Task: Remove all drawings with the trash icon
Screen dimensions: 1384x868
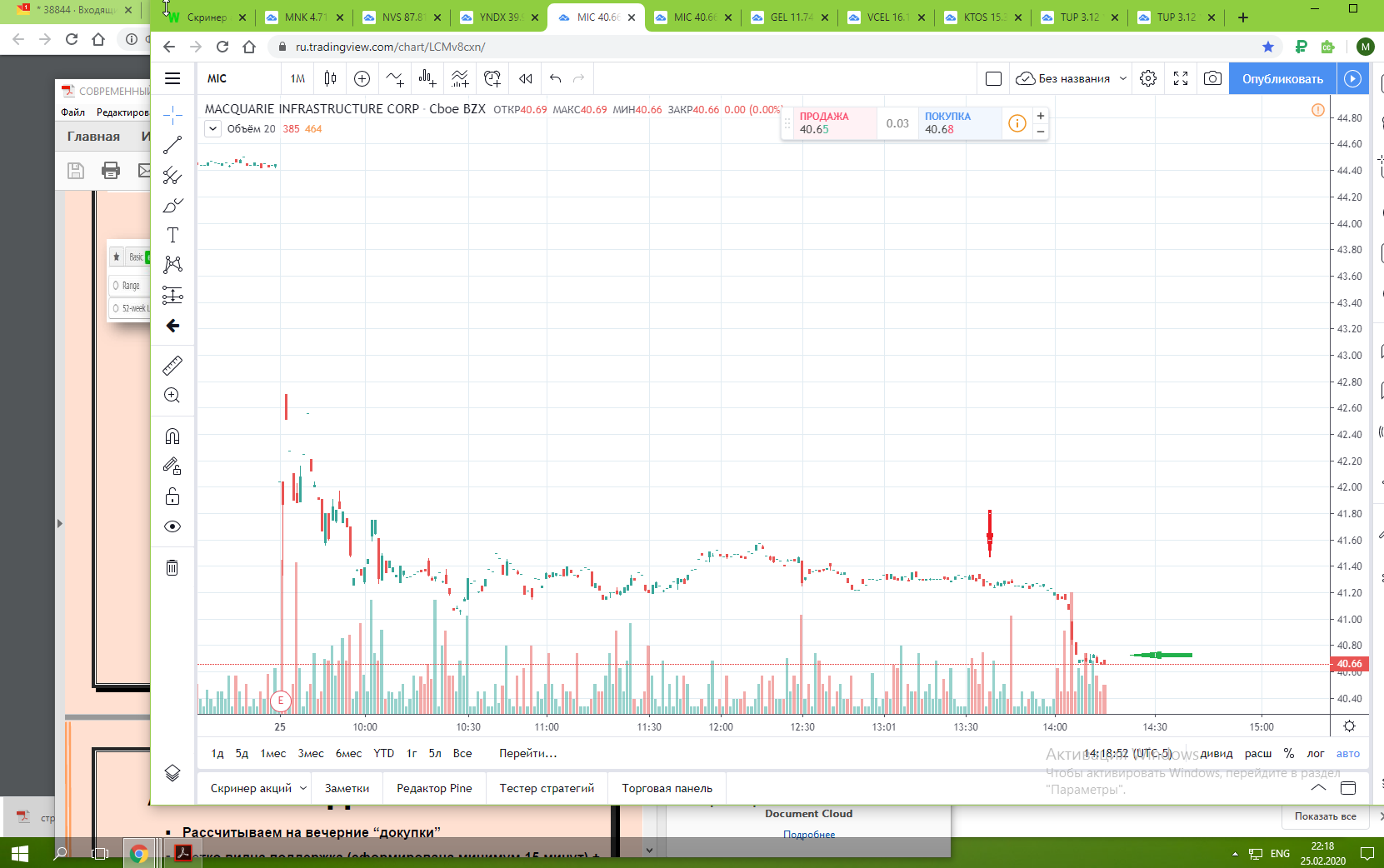Action: 172,567
